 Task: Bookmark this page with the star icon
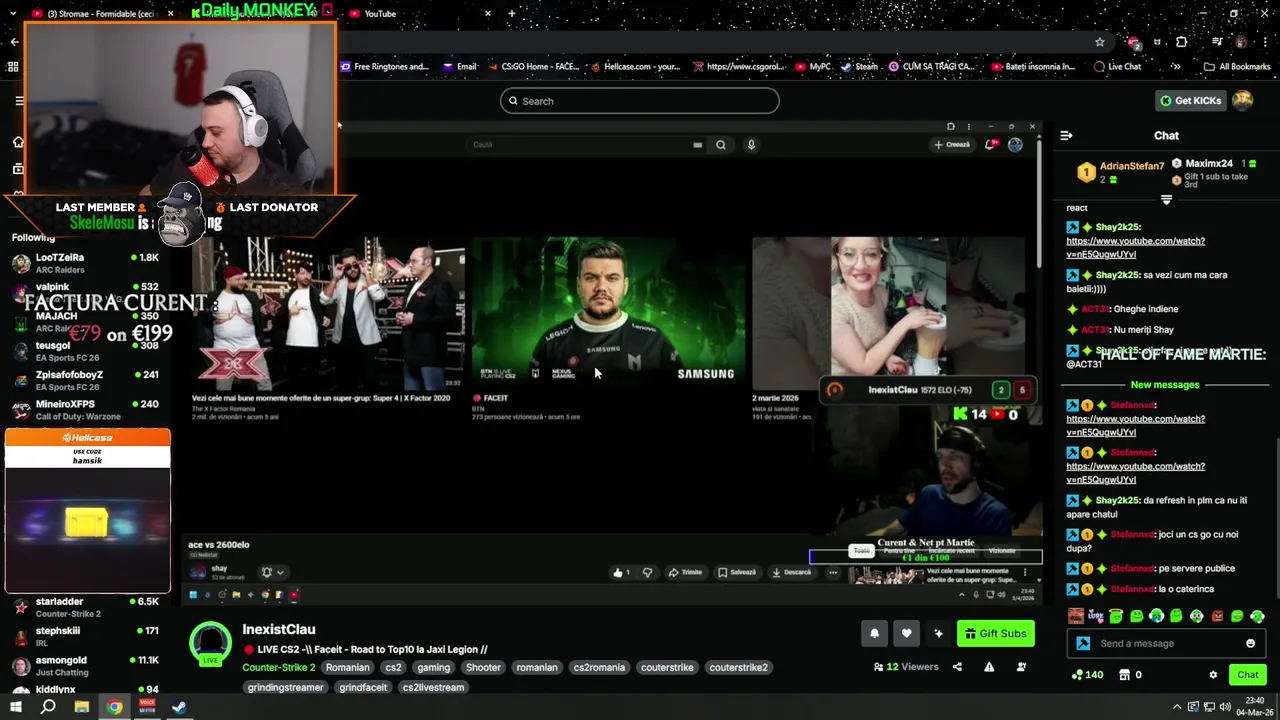coord(1100,42)
